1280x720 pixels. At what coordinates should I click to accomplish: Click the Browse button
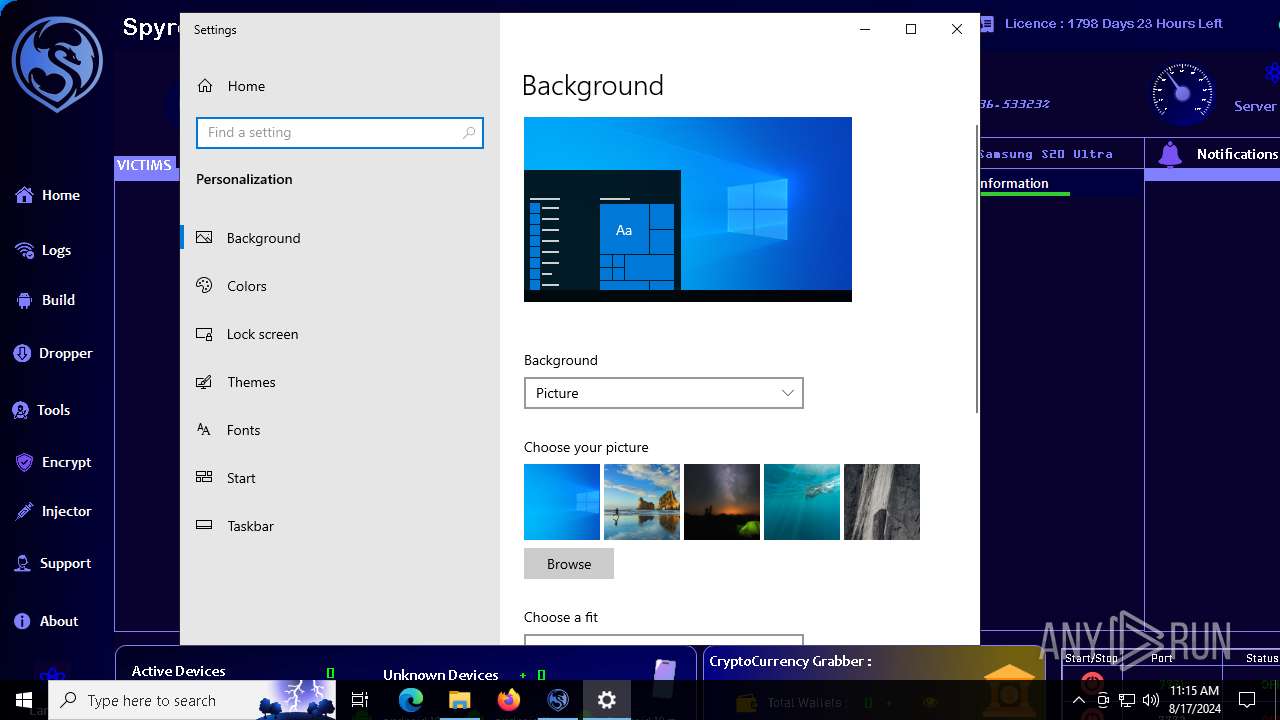click(x=569, y=564)
